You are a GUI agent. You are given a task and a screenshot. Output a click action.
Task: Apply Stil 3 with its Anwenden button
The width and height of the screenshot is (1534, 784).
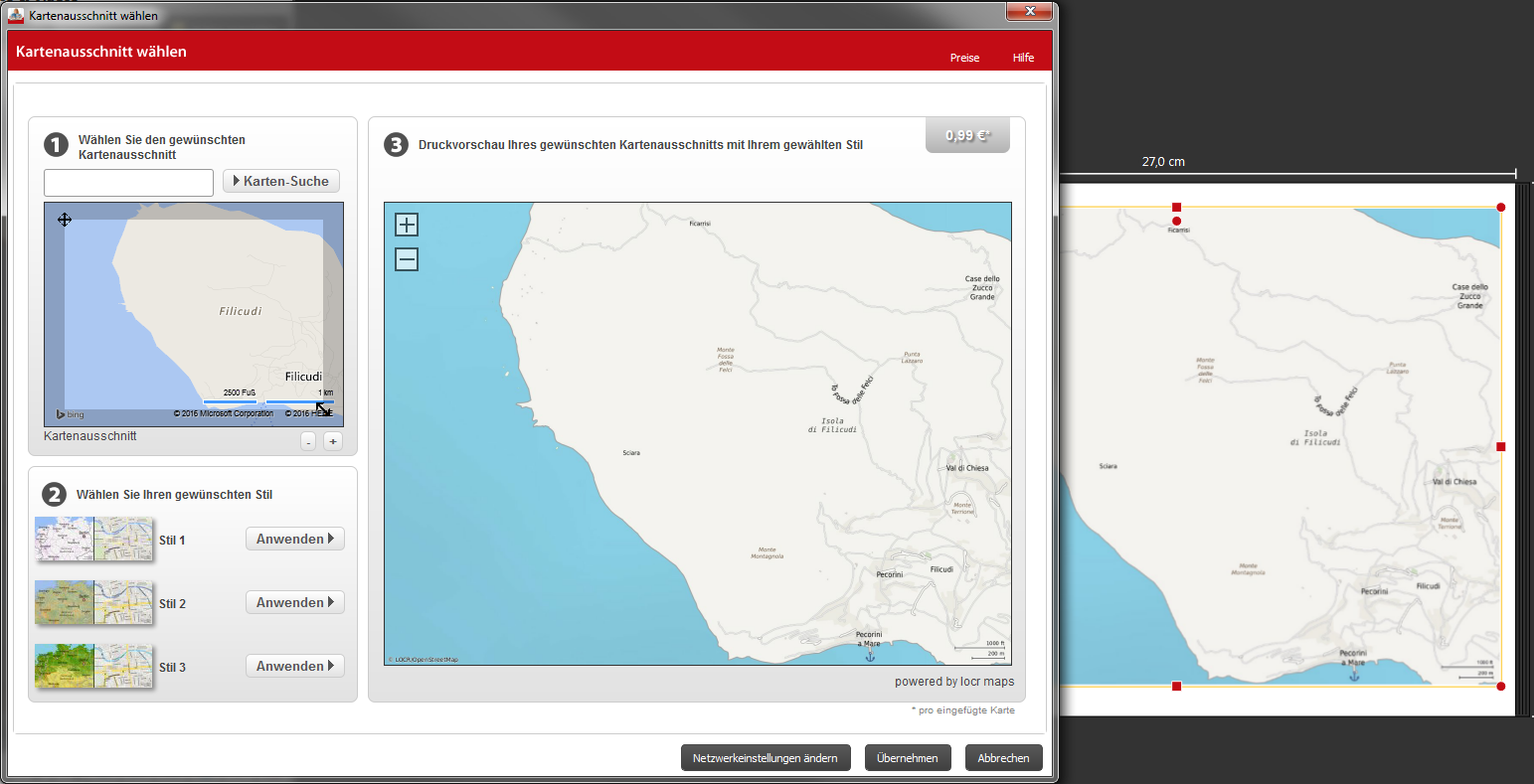(x=294, y=666)
